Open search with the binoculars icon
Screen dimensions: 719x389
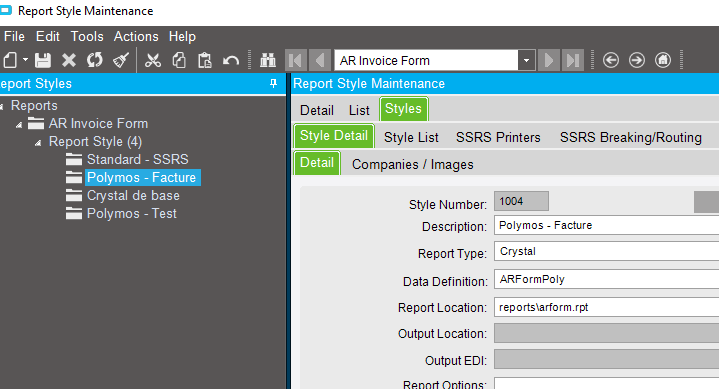[268, 60]
